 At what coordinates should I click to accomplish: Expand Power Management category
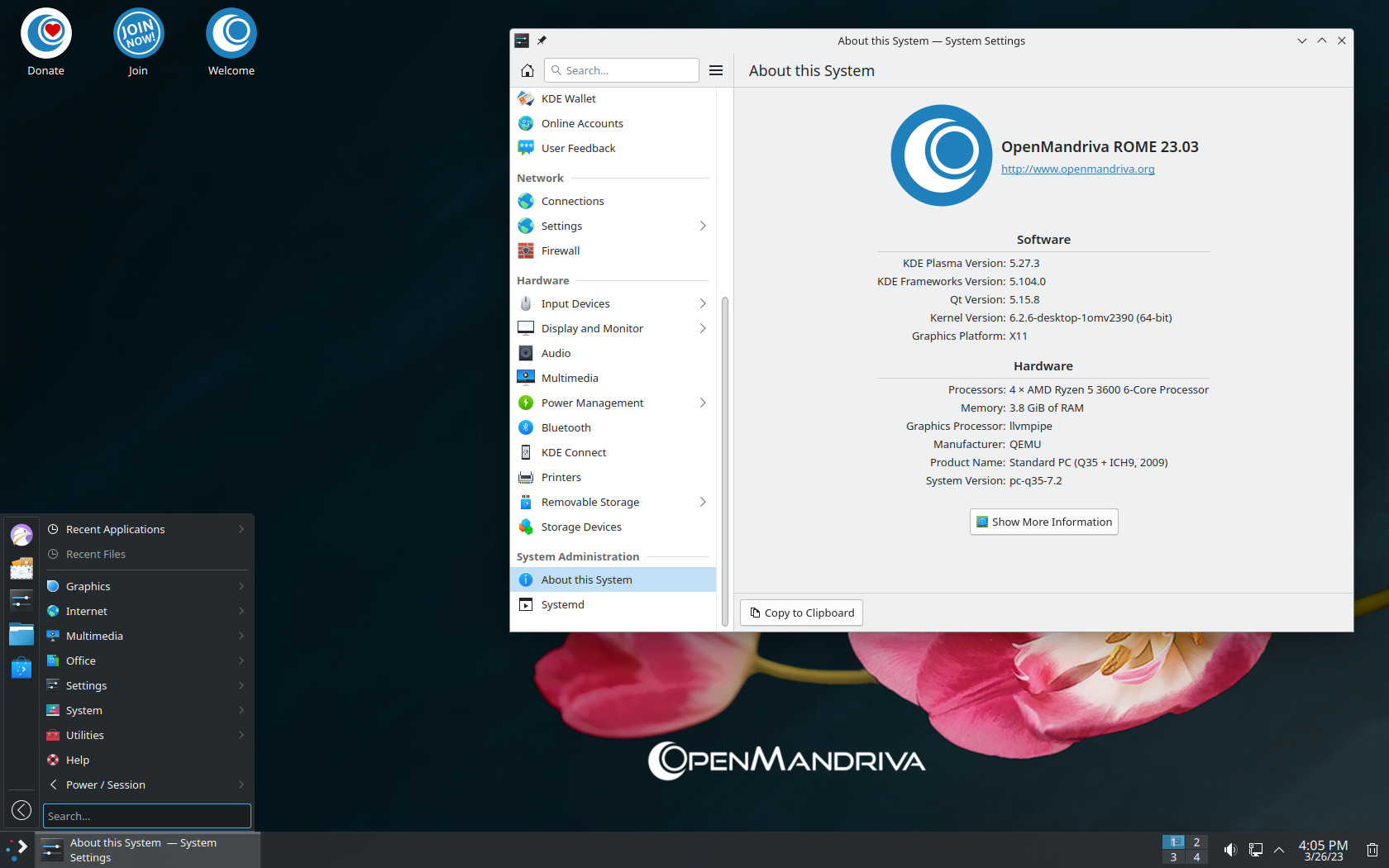pos(613,403)
